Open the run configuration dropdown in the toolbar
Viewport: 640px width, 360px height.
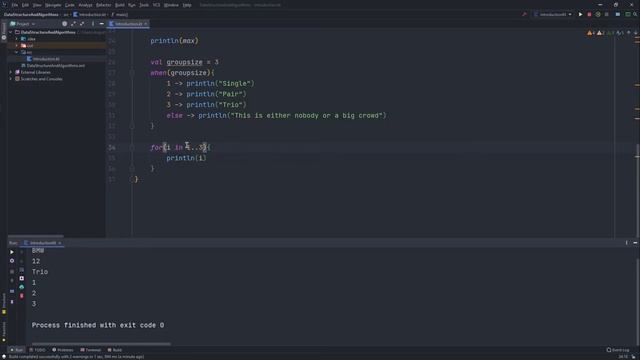pos(553,14)
